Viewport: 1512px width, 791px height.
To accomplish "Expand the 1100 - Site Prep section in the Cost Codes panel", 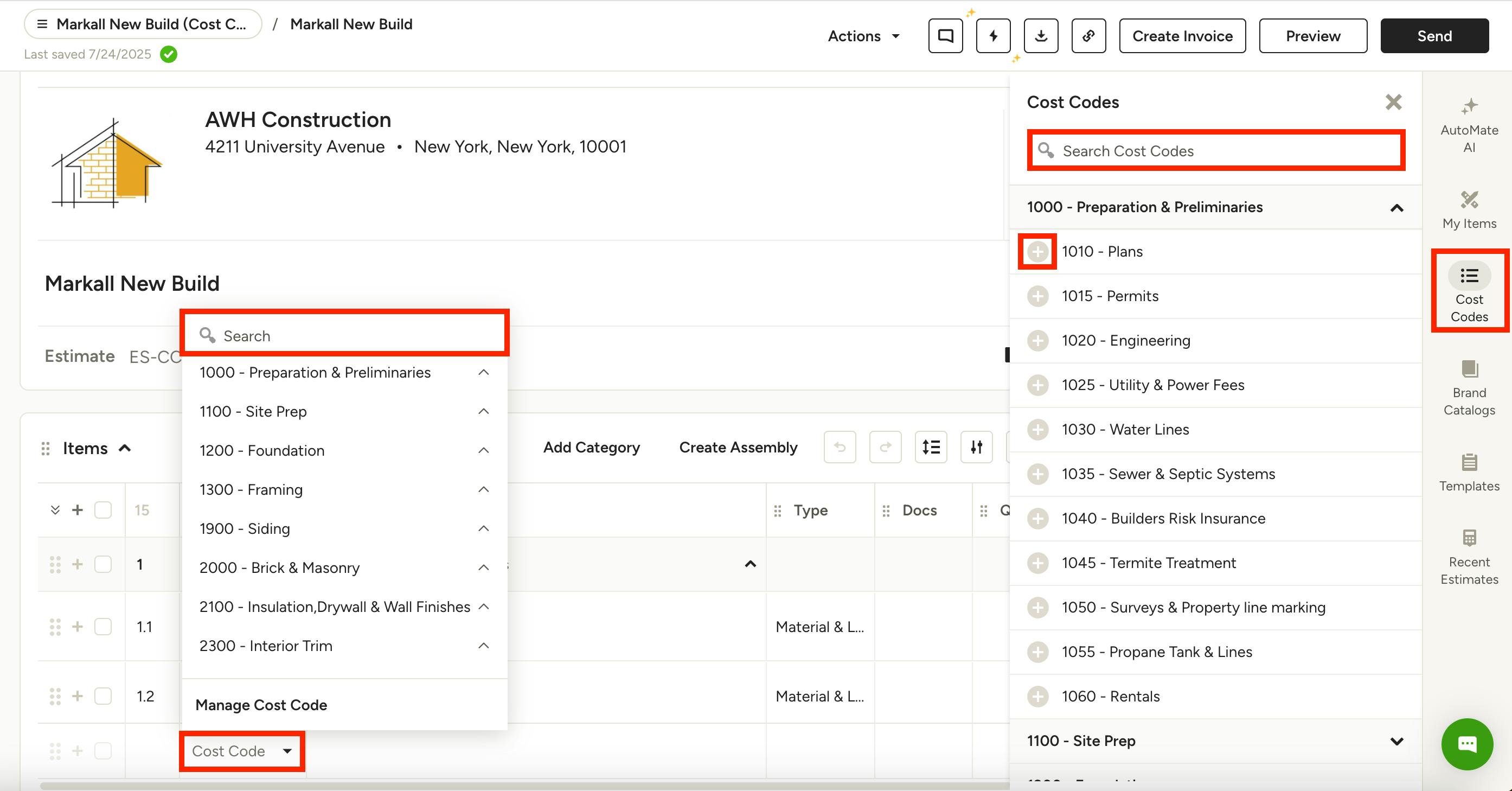I will (x=1396, y=741).
